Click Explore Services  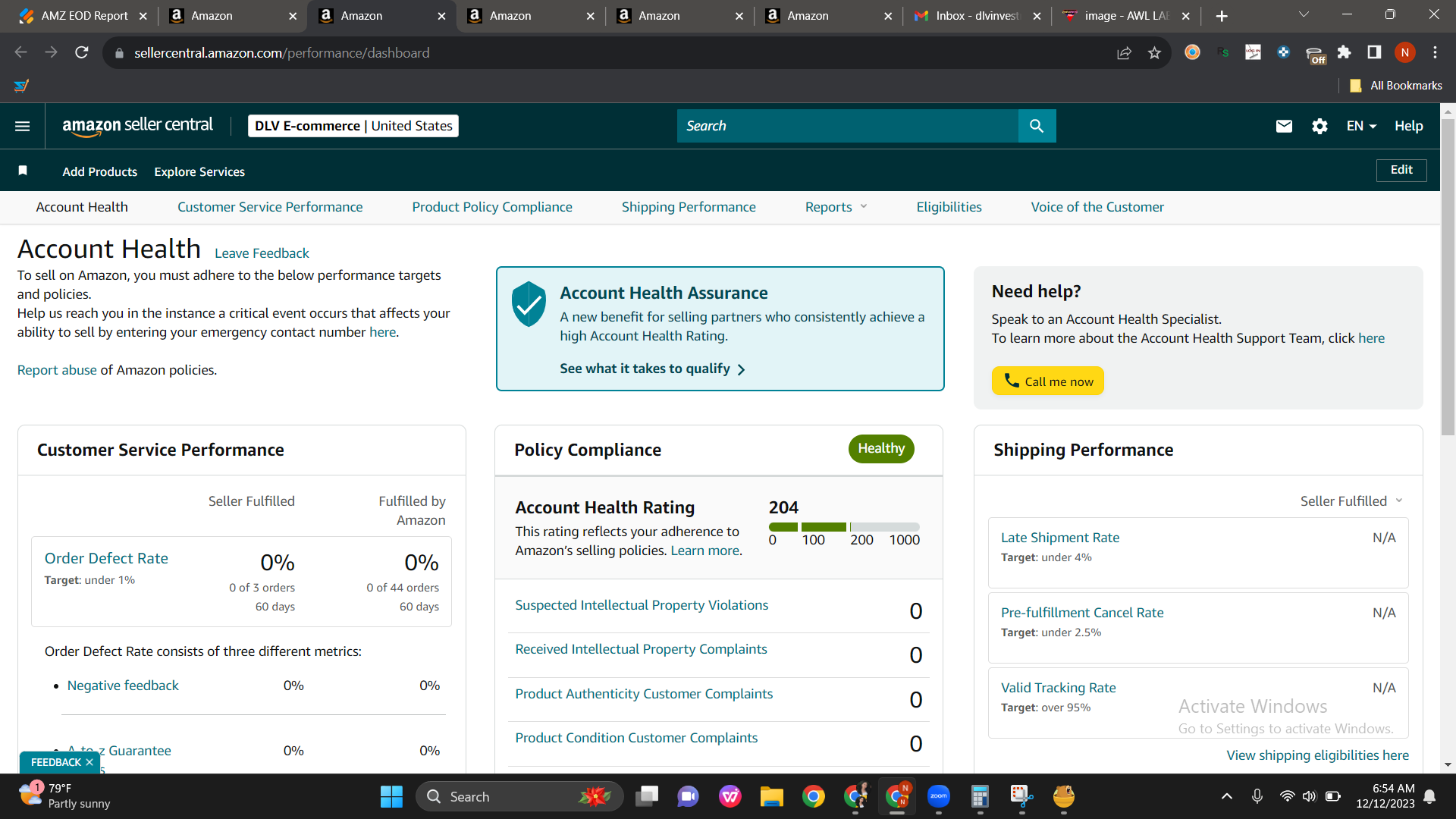click(x=199, y=171)
